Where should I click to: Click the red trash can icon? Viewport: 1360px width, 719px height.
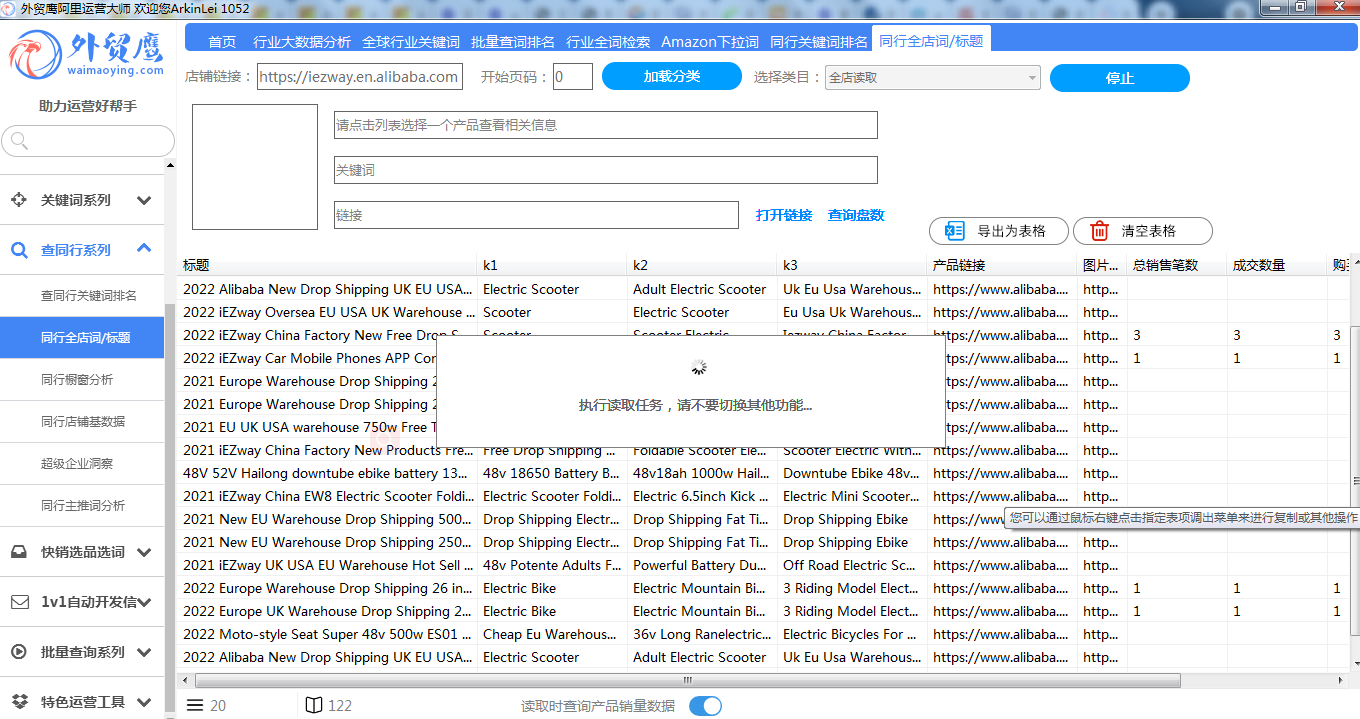pos(1100,231)
